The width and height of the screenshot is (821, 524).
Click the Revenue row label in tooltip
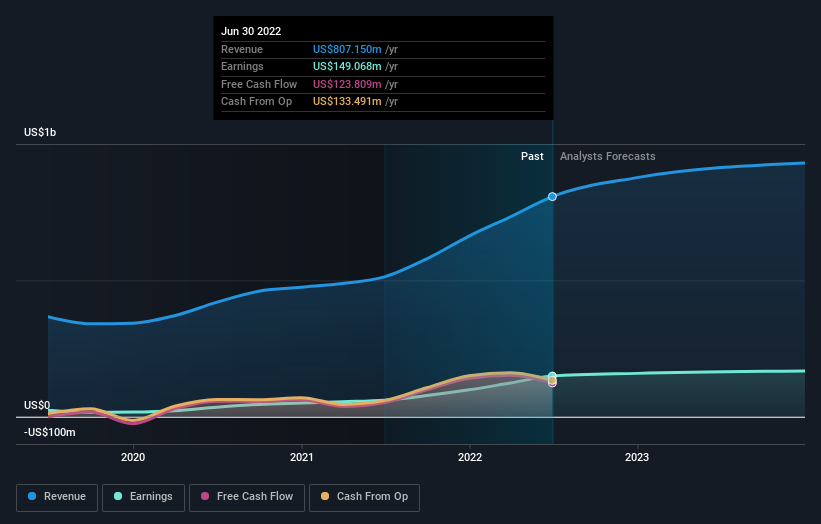(242, 49)
